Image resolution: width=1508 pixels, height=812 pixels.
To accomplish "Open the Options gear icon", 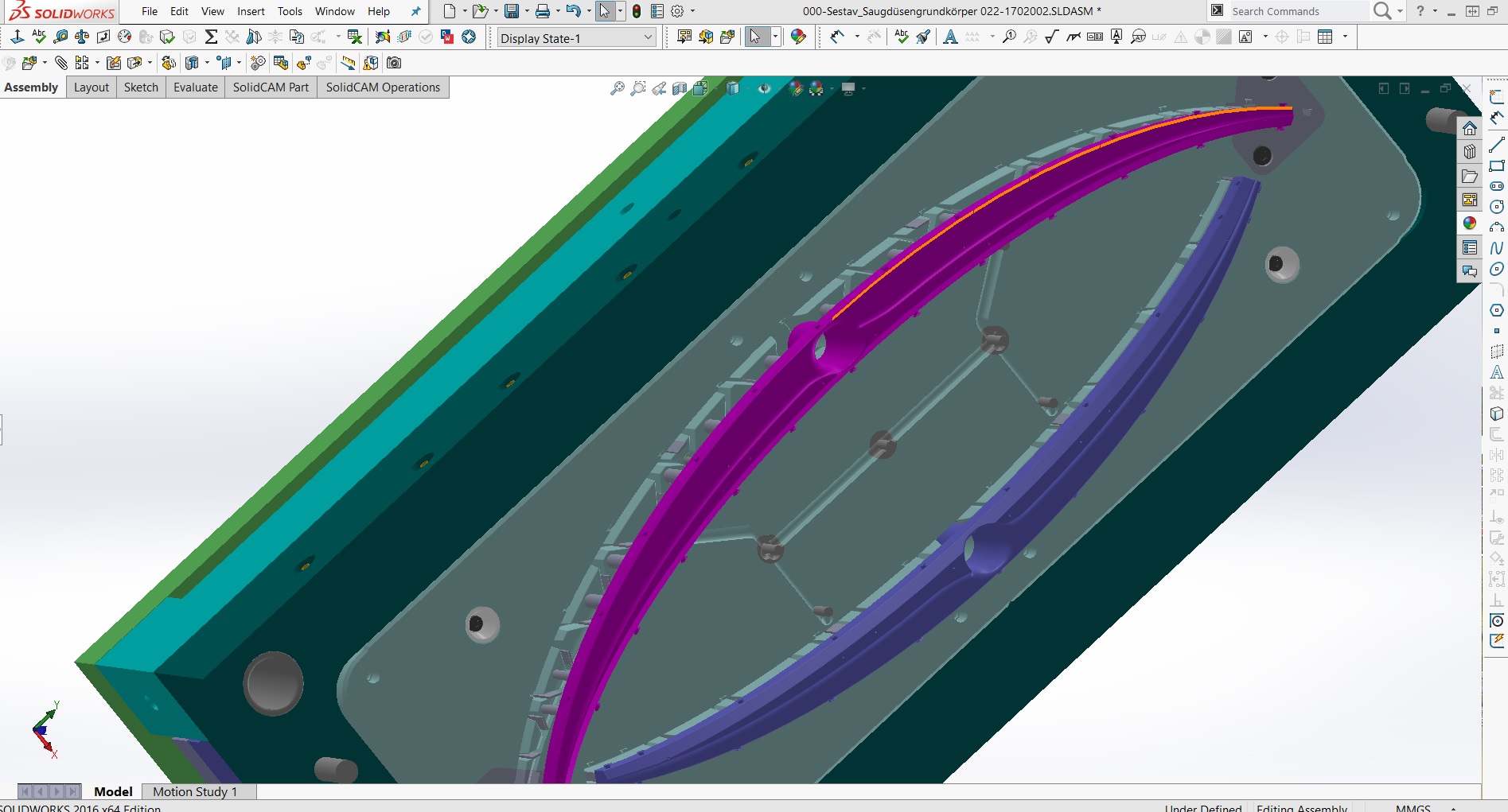I will point(677,11).
